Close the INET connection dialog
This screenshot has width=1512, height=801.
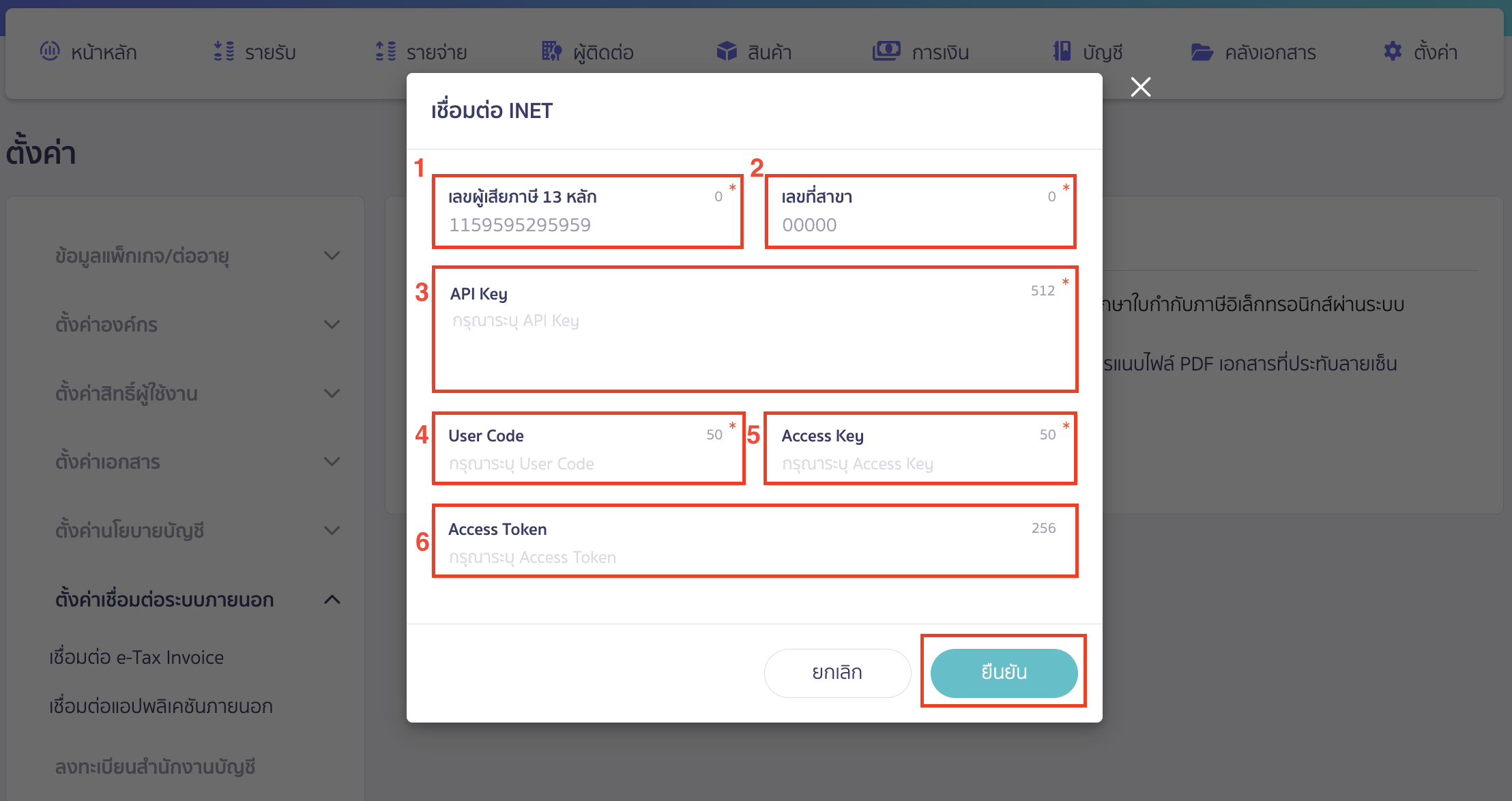(x=1140, y=87)
